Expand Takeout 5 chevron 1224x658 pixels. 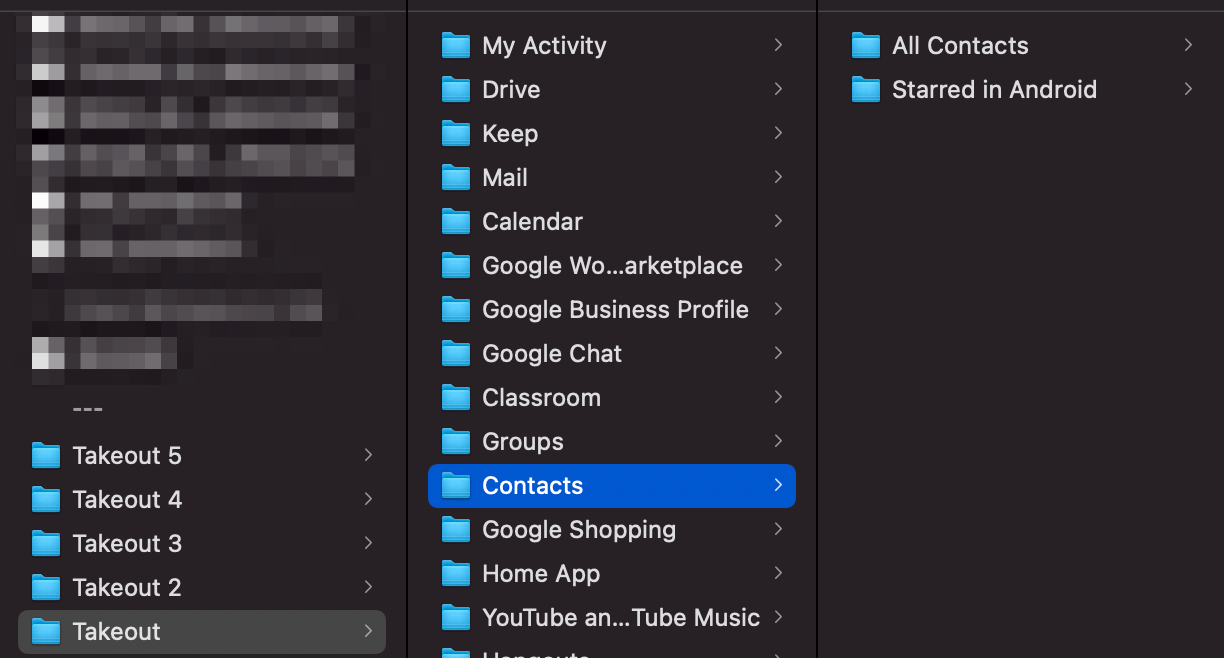point(368,455)
